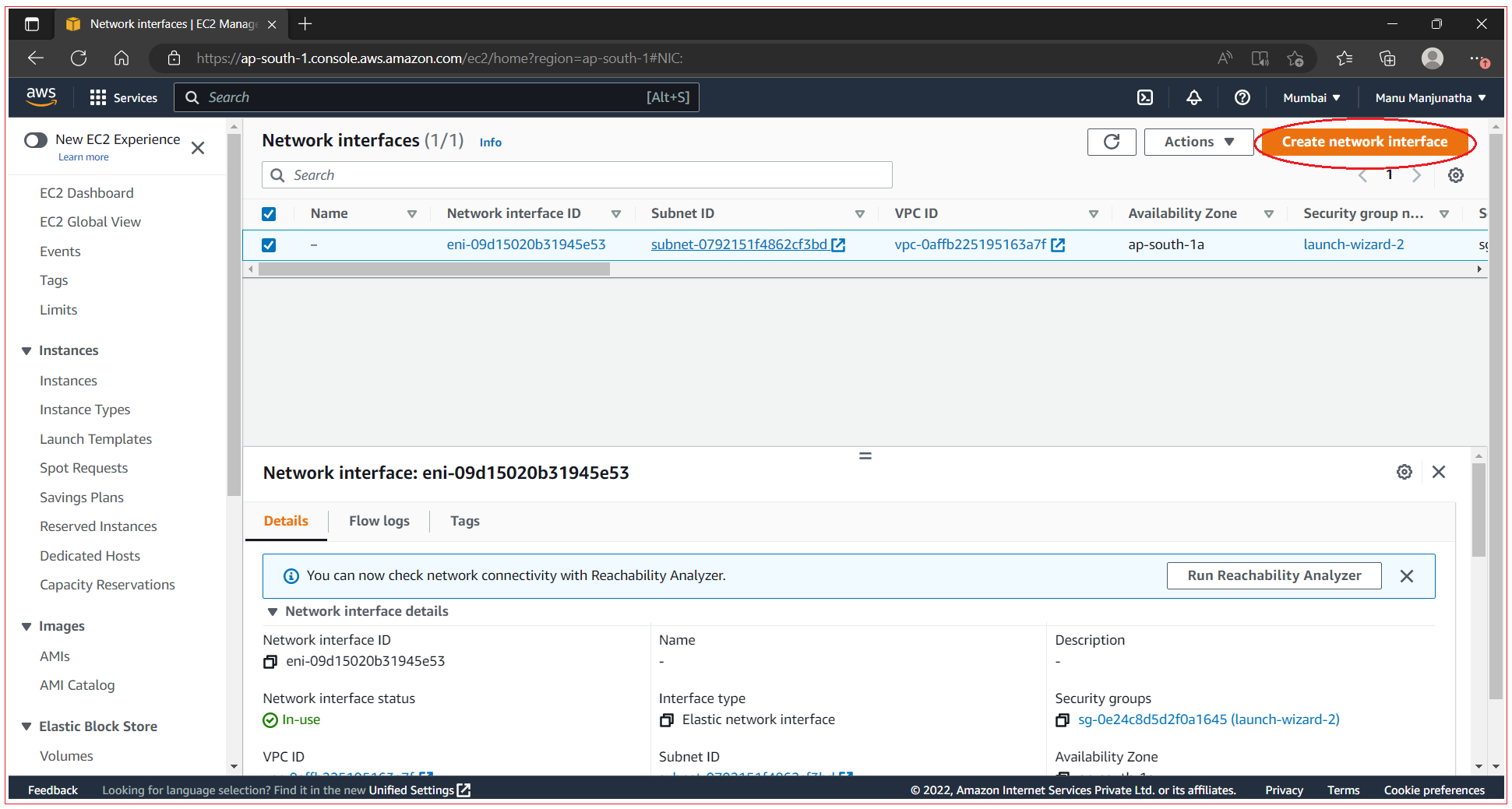Copy the security group ID

pos(1062,720)
